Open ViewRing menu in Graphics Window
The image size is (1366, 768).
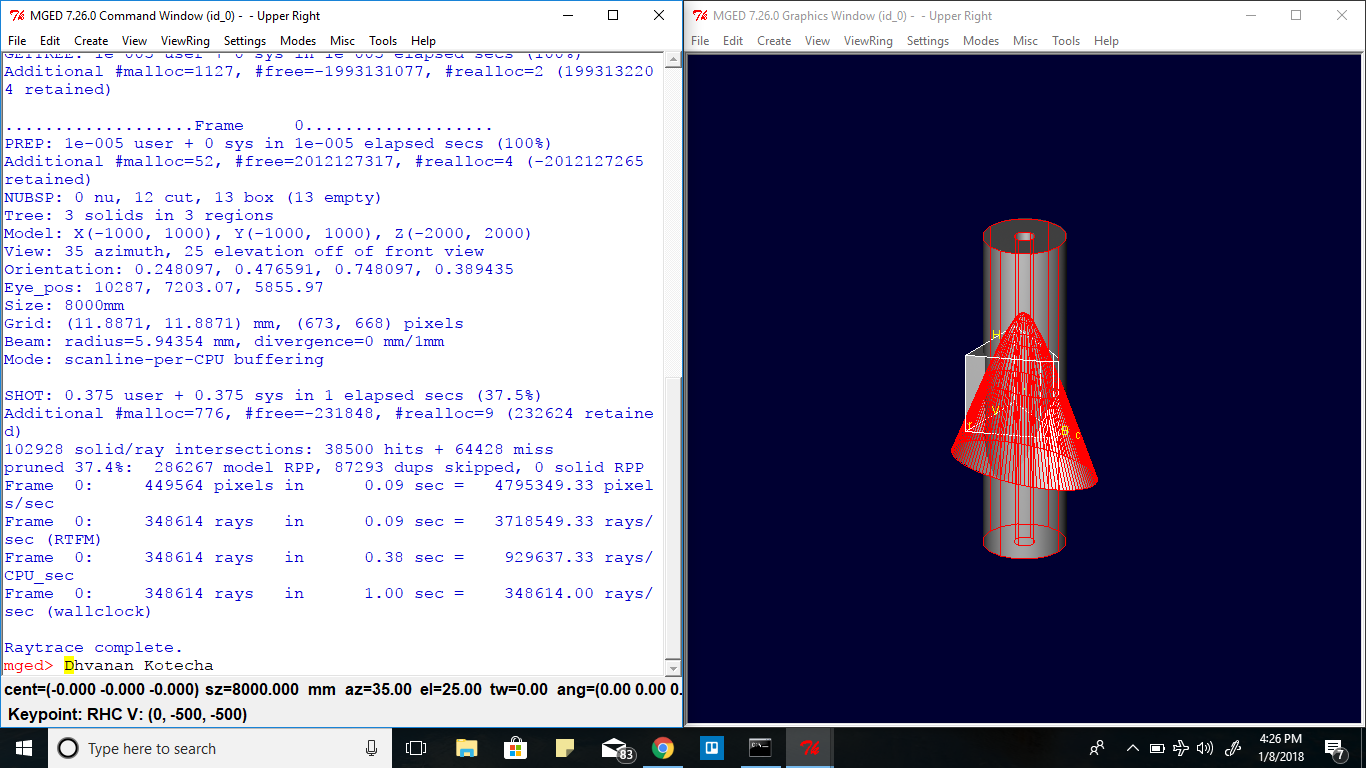[869, 41]
